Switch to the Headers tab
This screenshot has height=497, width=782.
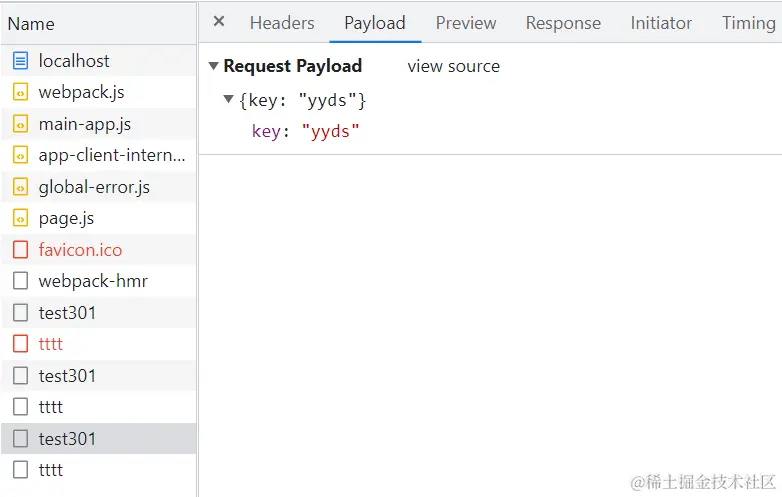282,23
